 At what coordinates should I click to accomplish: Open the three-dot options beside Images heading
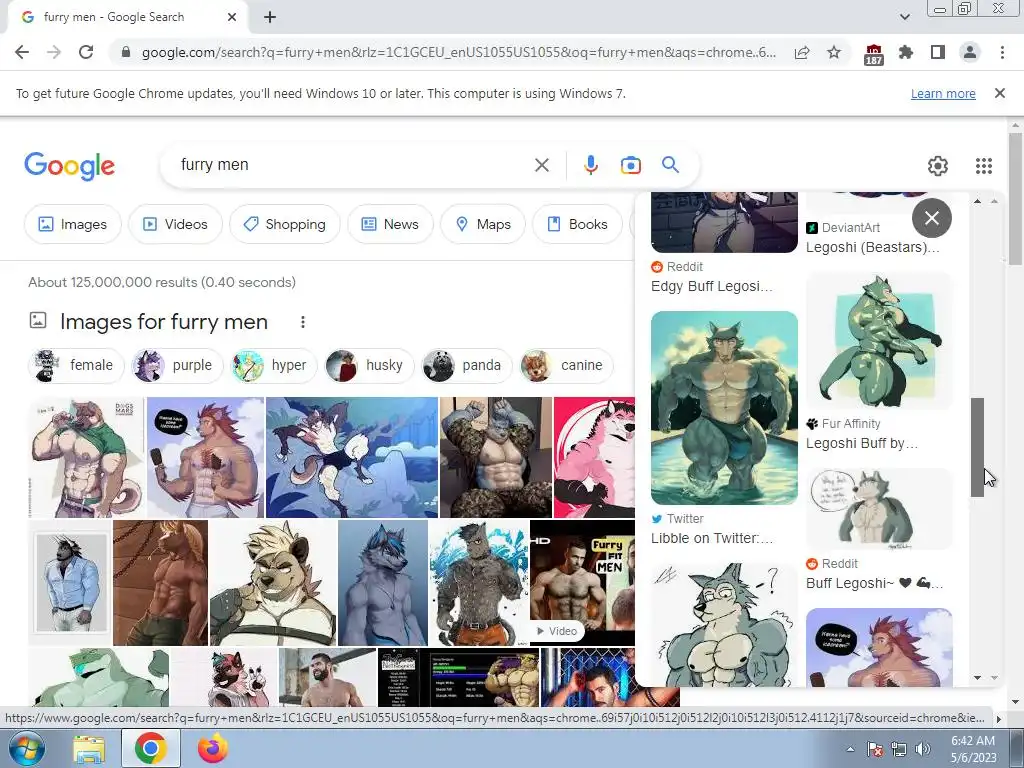pyautogui.click(x=302, y=322)
